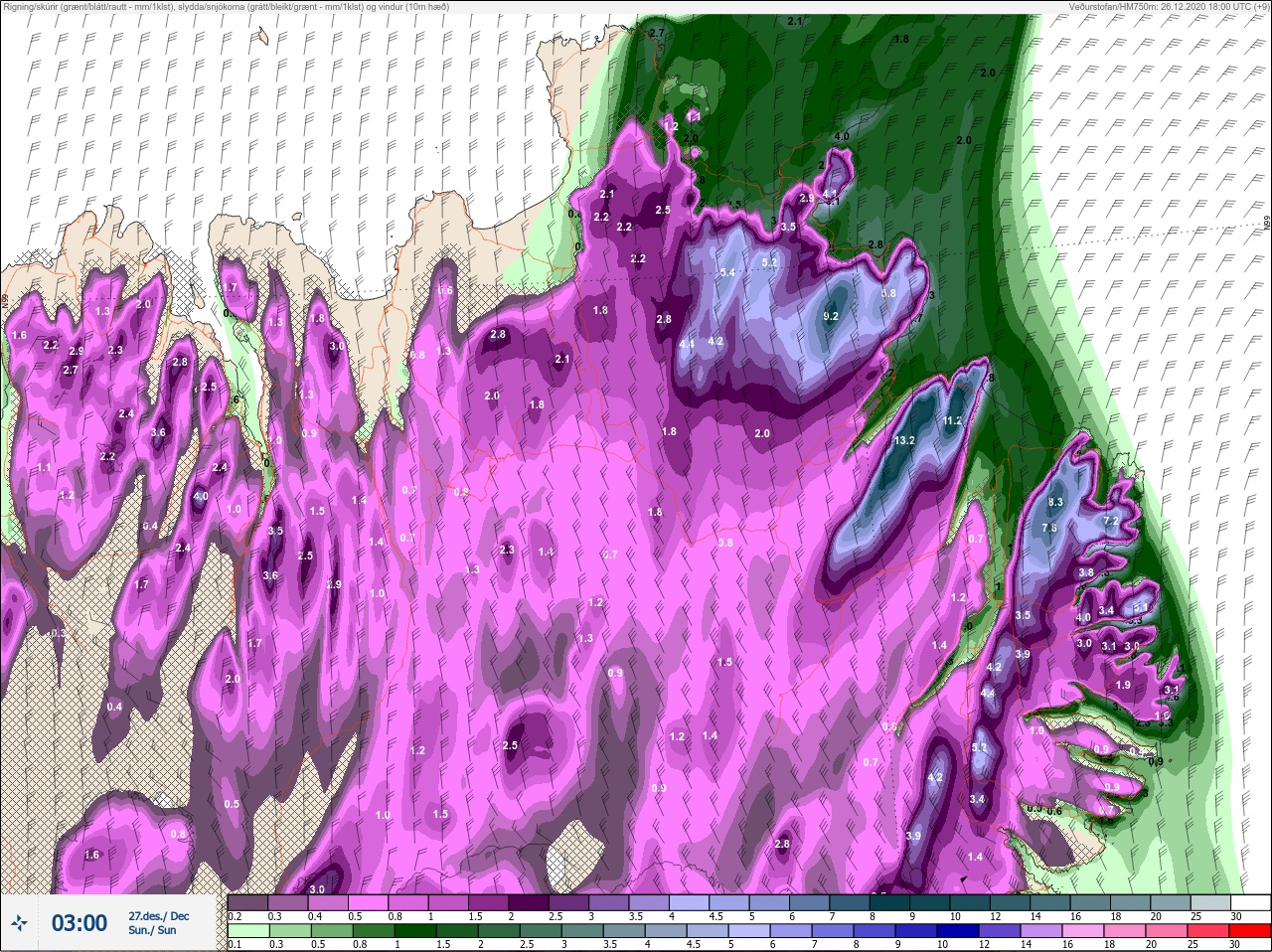Image resolution: width=1272 pixels, height=952 pixels.
Task: Click the 9.2 precipitation value on the map
Action: (x=832, y=316)
